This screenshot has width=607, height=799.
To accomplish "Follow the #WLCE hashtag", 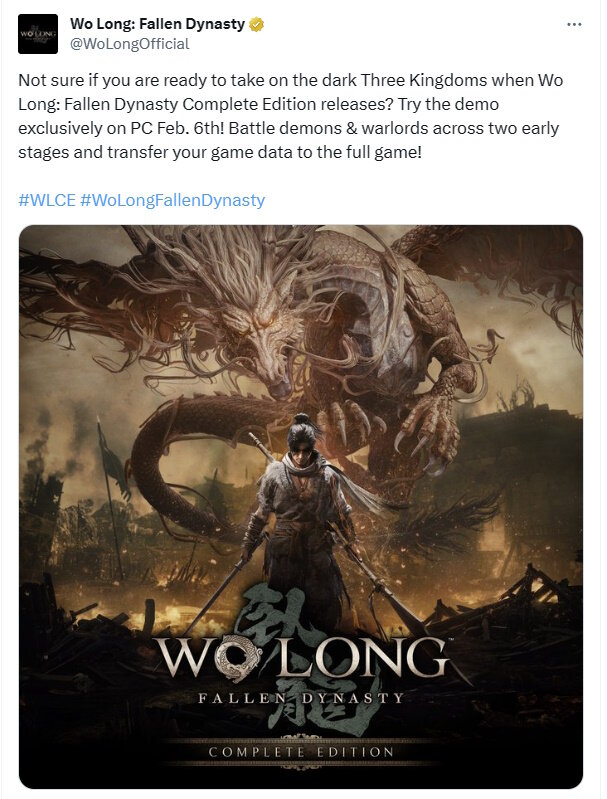I will point(47,200).
